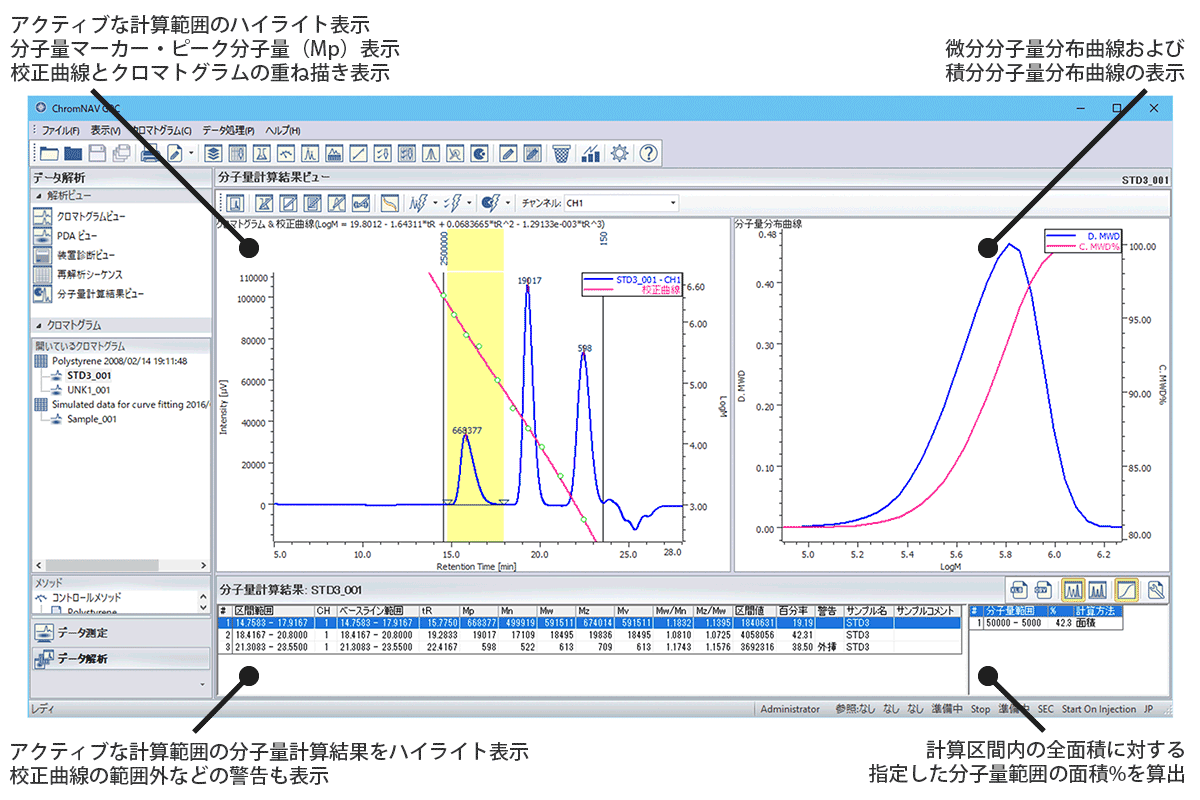Toggle the integral curve display button
Viewport: 1200px width, 800px height.
pyautogui.click(x=1126, y=591)
